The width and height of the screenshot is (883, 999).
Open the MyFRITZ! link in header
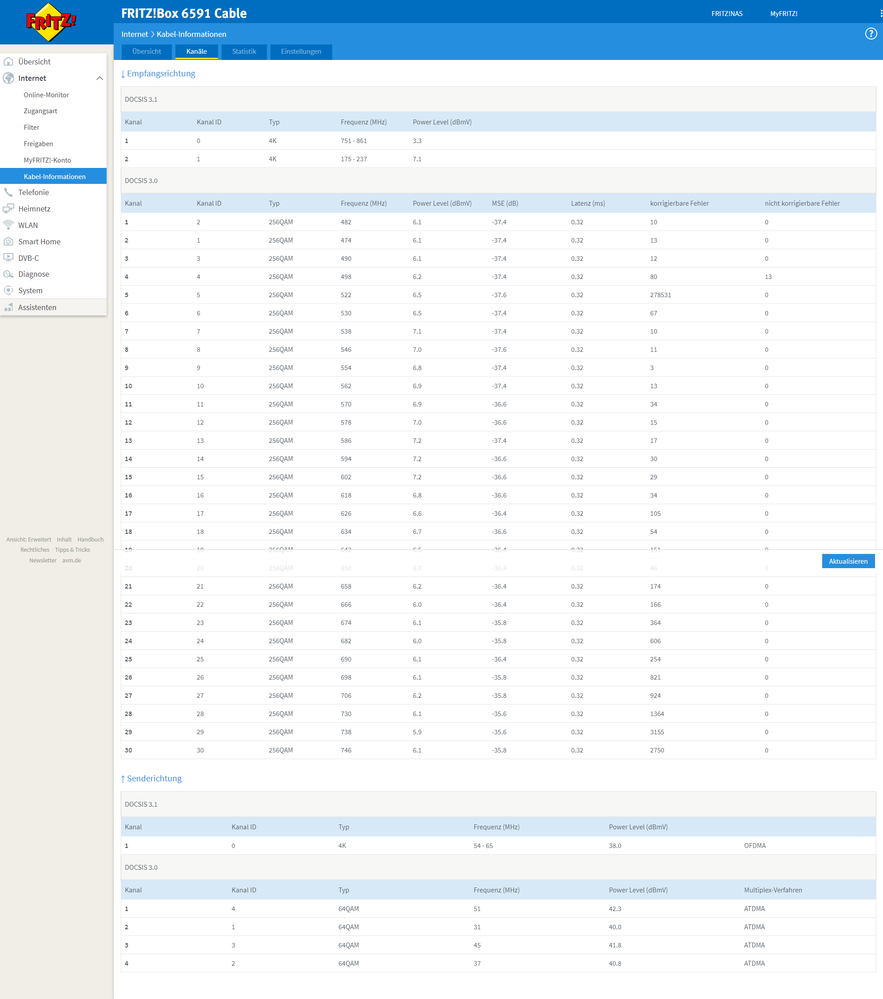784,13
